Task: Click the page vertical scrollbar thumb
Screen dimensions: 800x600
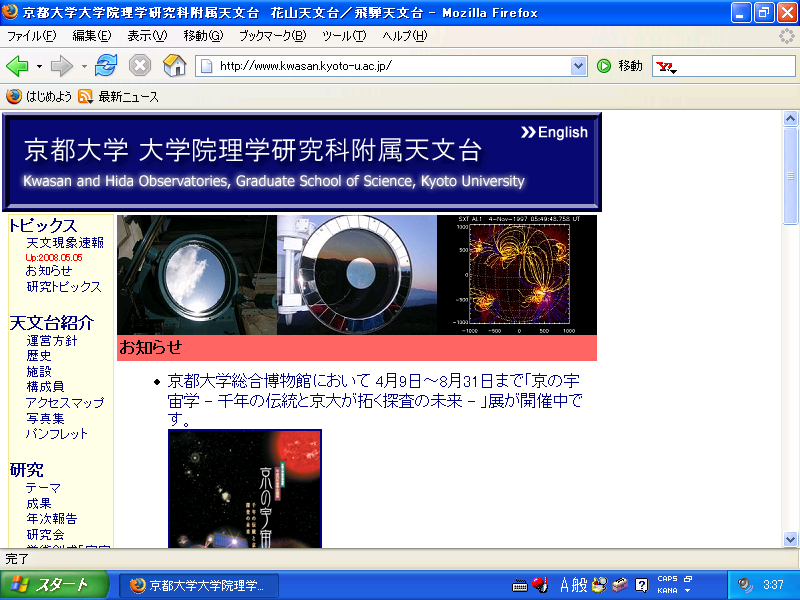Action: (x=790, y=176)
